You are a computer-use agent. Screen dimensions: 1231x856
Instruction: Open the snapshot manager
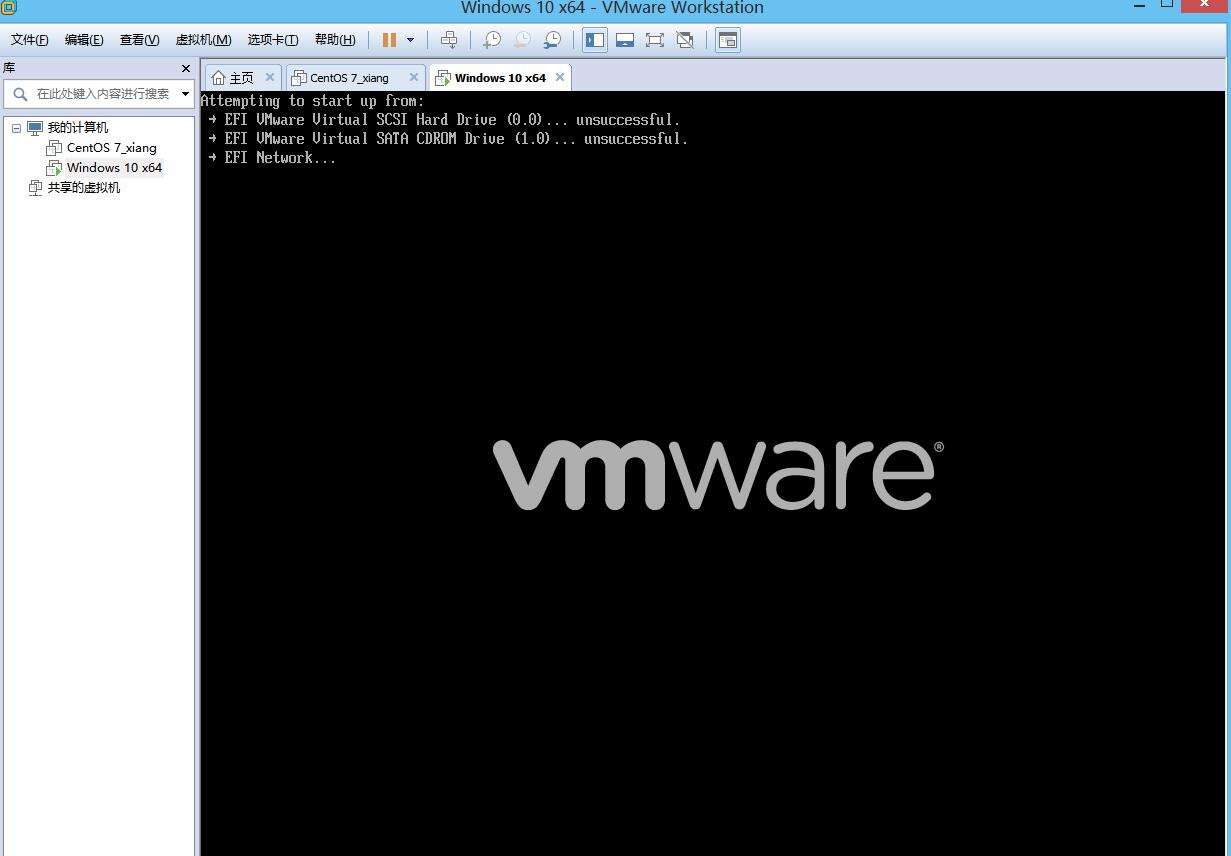(552, 40)
